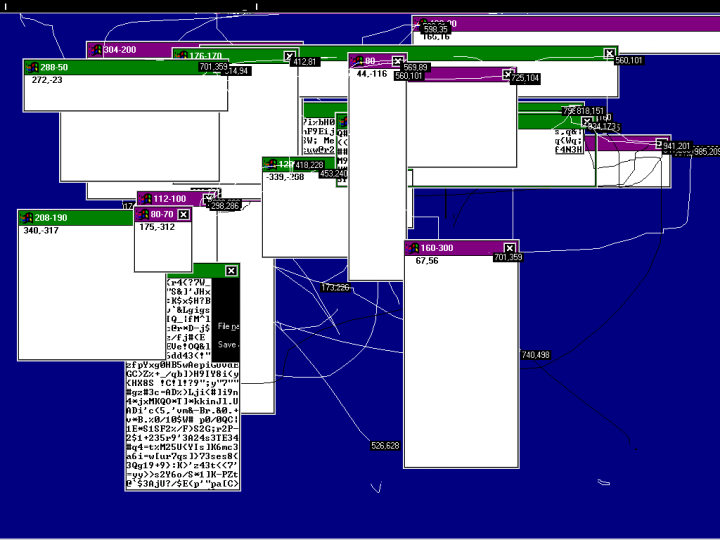
Task: Open the File menu entry in black panel
Action: [x=227, y=326]
